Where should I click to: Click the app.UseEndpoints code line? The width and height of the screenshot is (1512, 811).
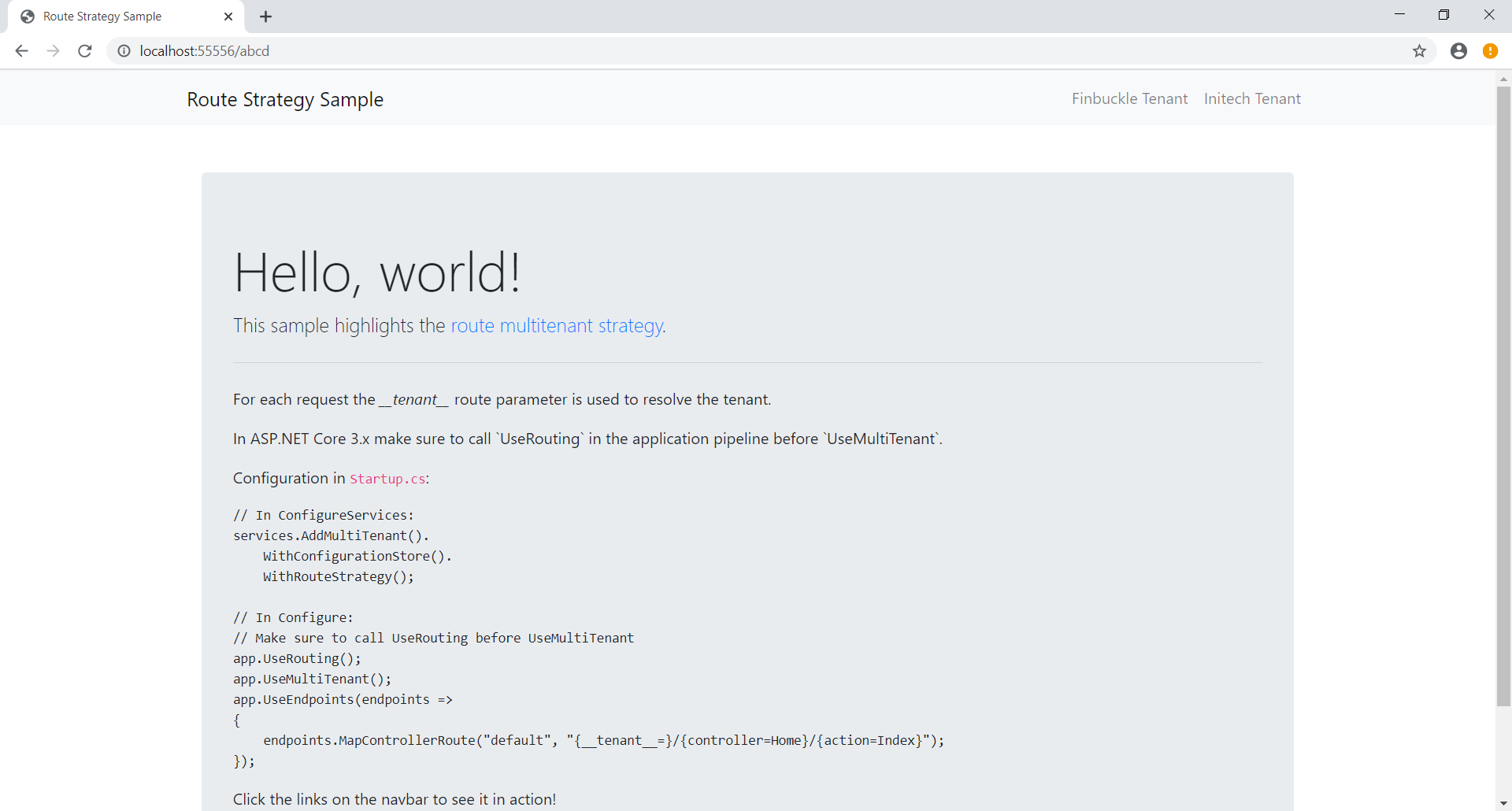tap(343, 699)
